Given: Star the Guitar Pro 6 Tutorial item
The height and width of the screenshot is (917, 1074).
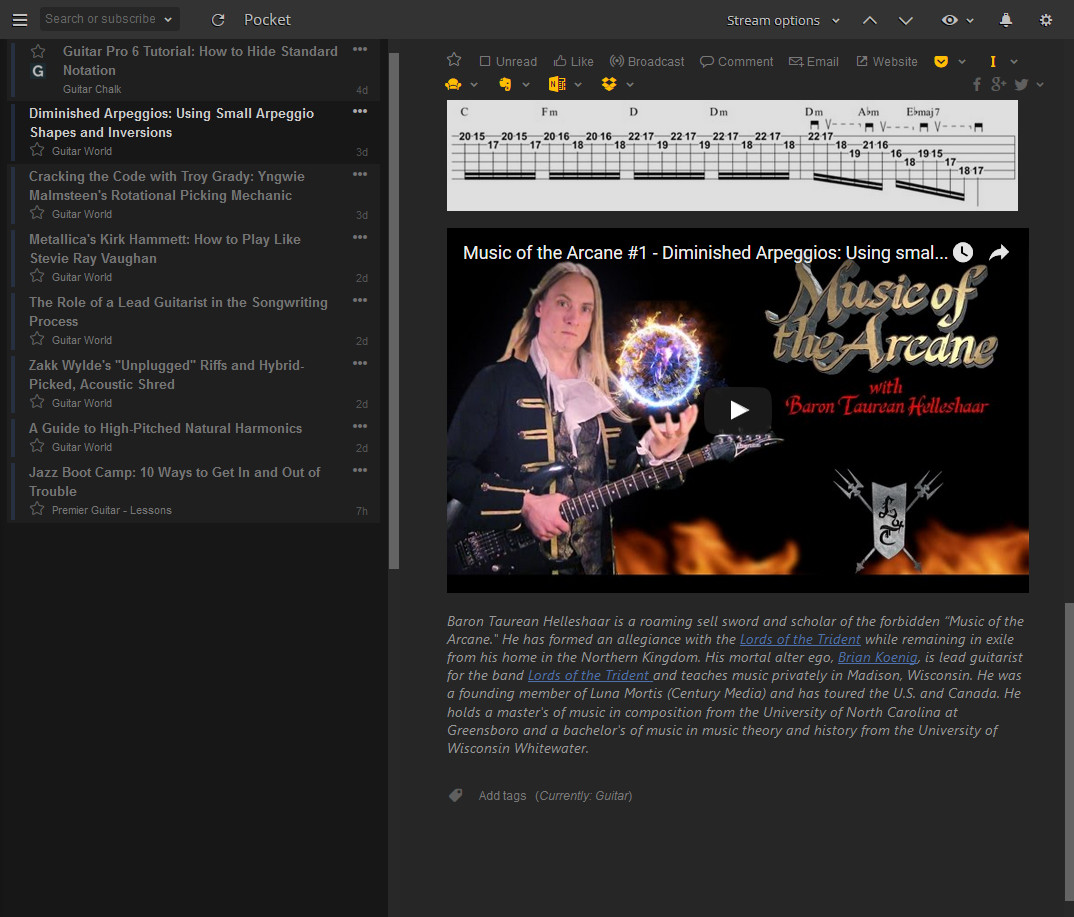Looking at the screenshot, I should point(38,51).
